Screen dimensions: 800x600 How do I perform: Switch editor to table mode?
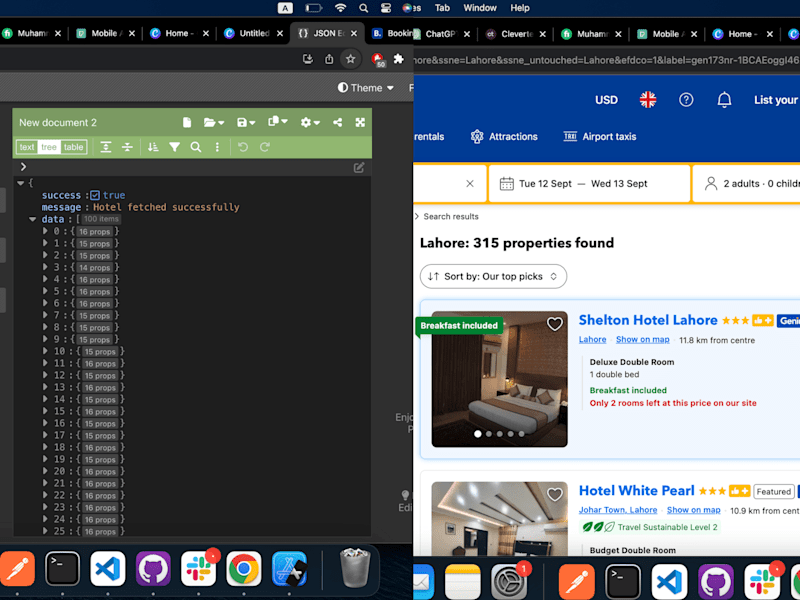[73, 147]
